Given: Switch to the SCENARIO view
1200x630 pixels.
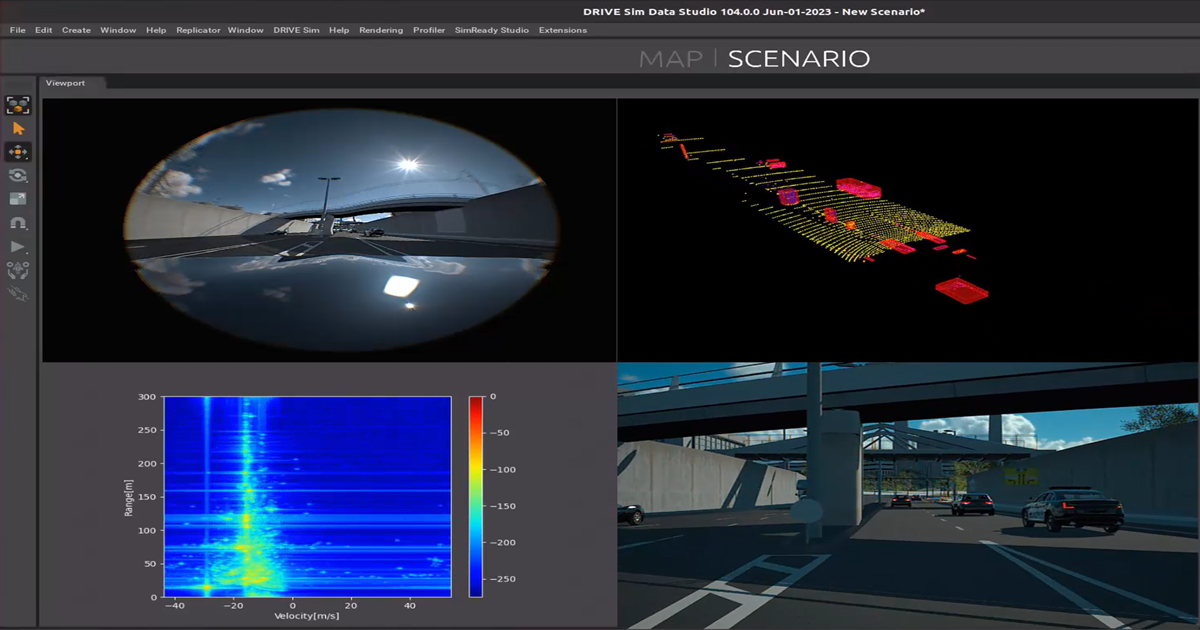Looking at the screenshot, I should (800, 58).
